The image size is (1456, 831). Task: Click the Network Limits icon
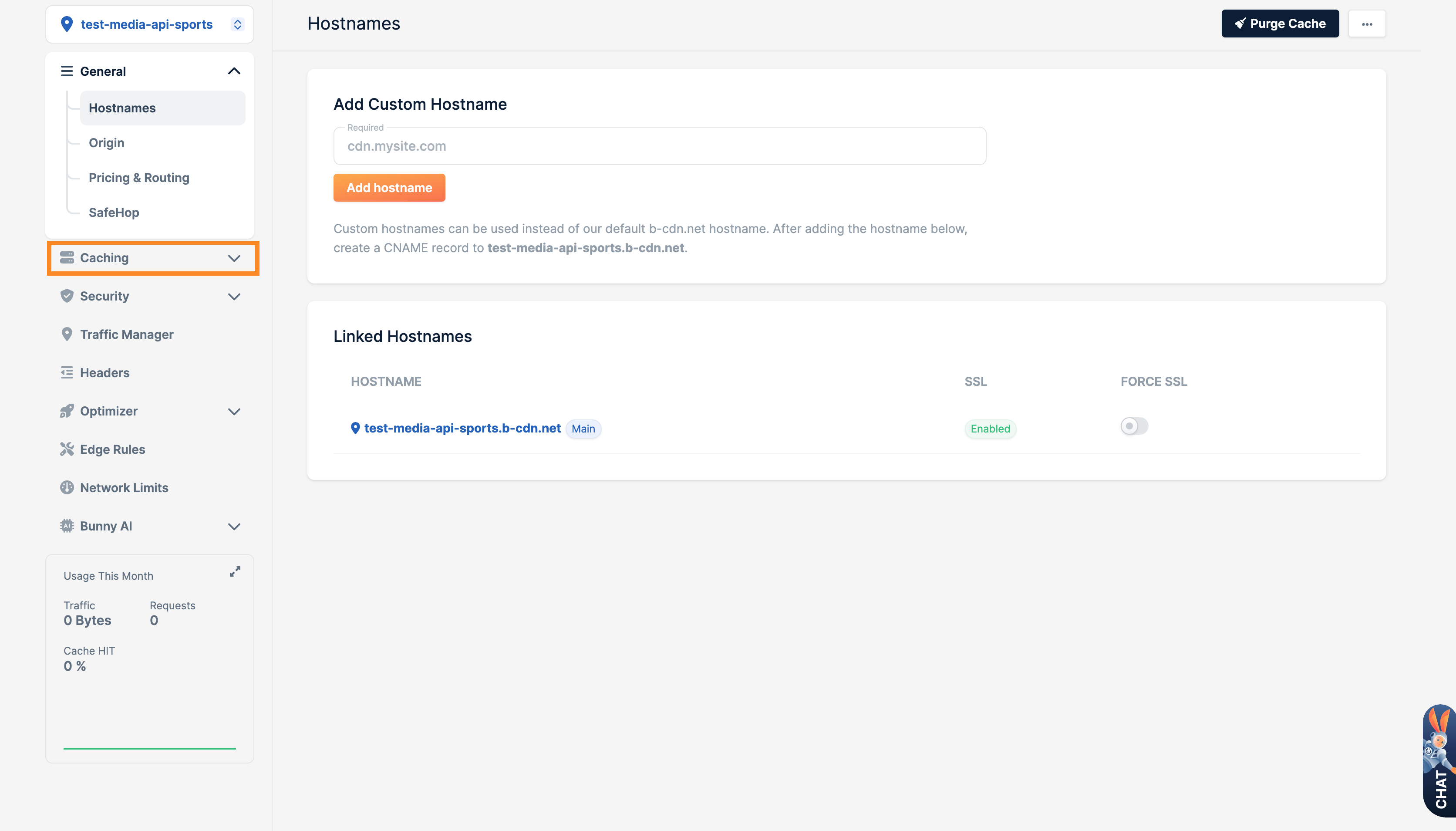tap(67, 487)
